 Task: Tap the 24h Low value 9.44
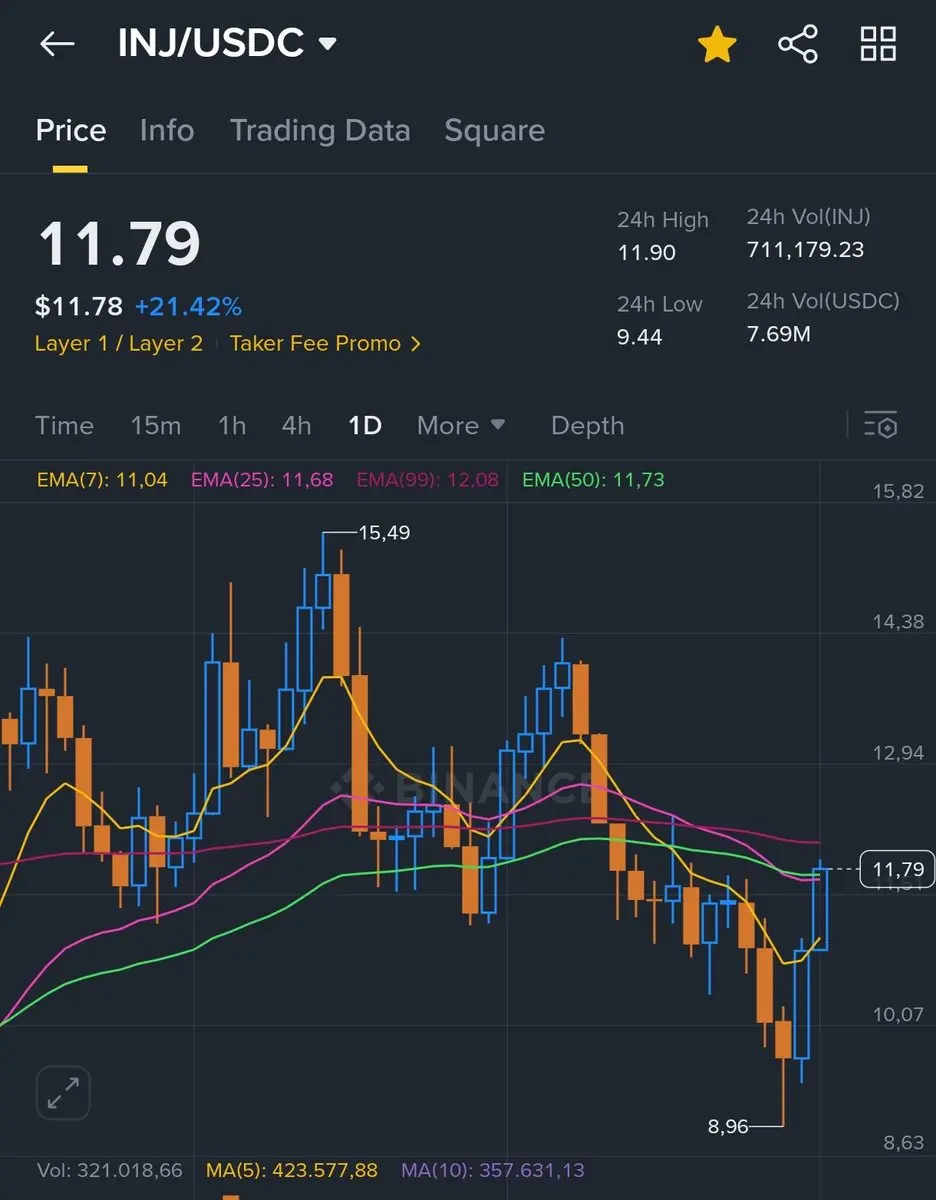[x=639, y=337]
